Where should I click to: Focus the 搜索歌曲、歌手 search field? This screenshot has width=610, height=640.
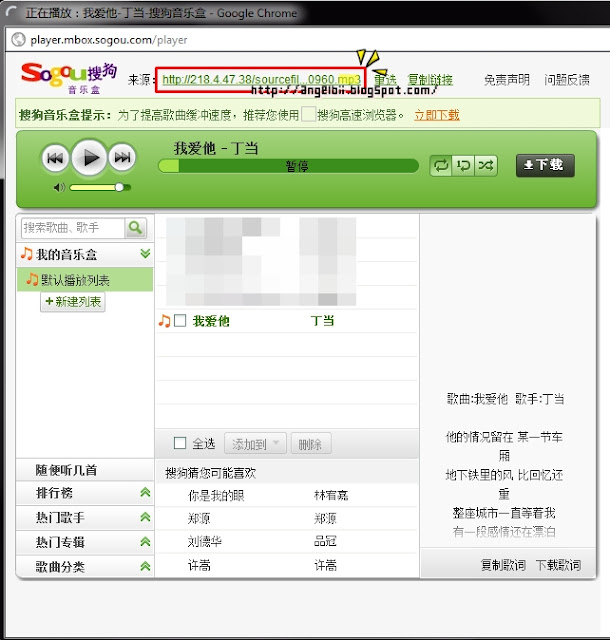click(x=73, y=228)
